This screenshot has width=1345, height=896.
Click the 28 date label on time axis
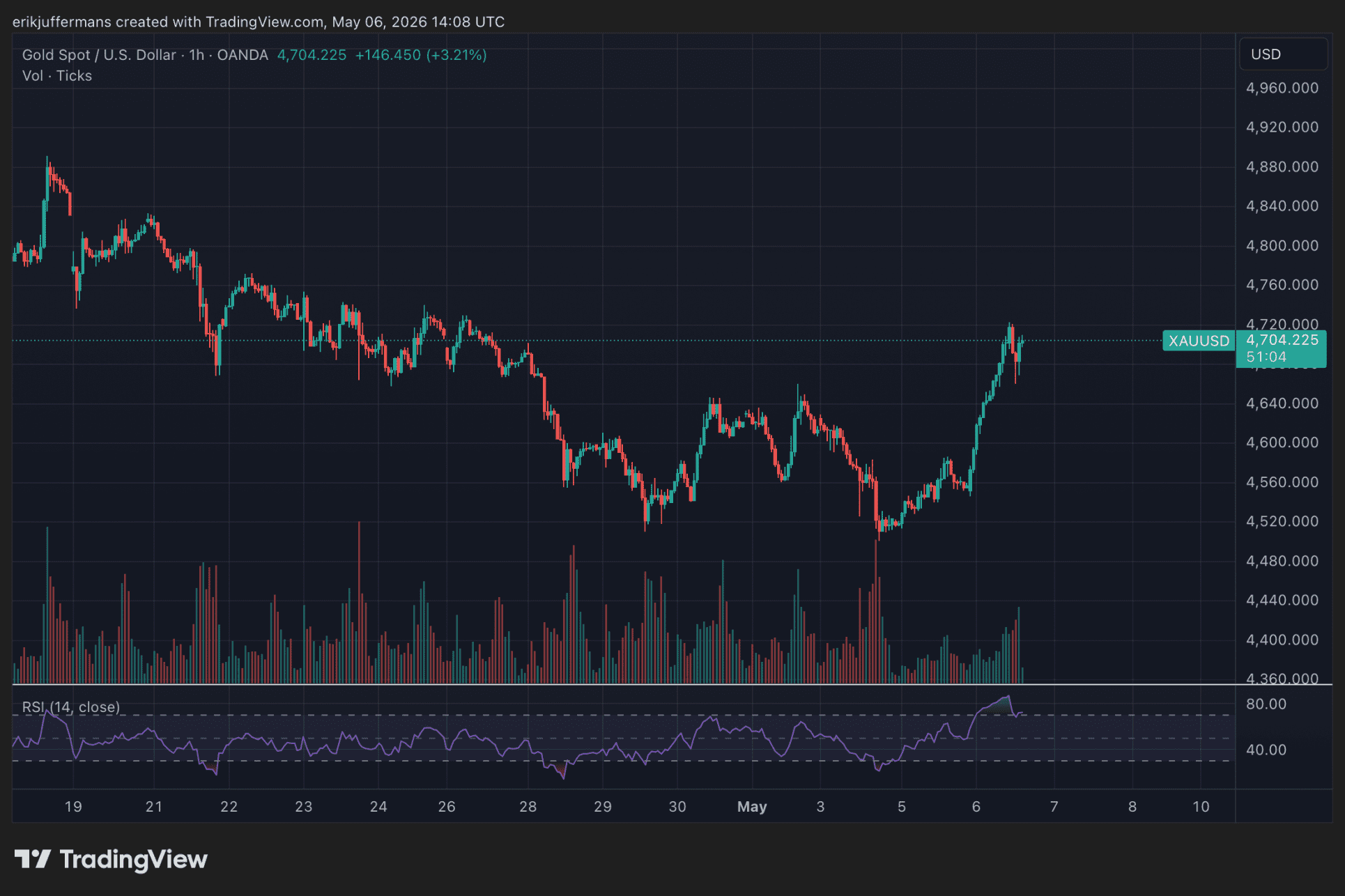[528, 807]
